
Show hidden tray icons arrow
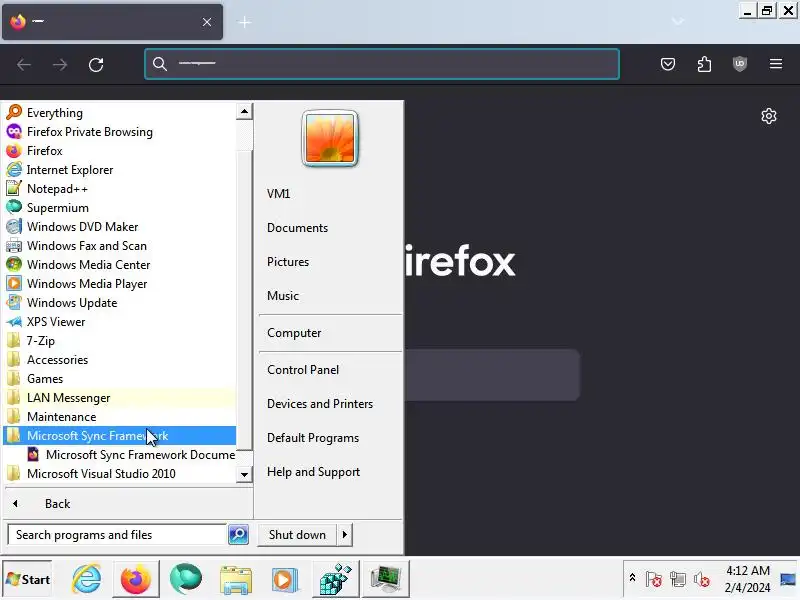click(x=632, y=578)
